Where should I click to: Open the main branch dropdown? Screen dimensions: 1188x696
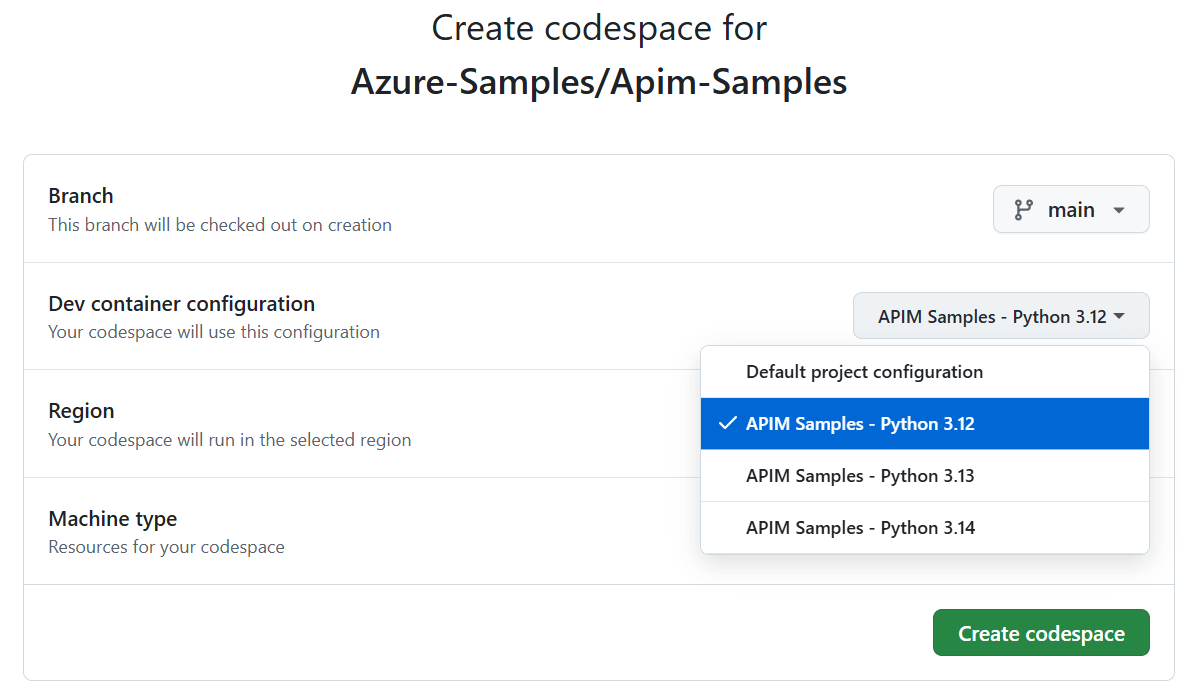[x=1071, y=210]
